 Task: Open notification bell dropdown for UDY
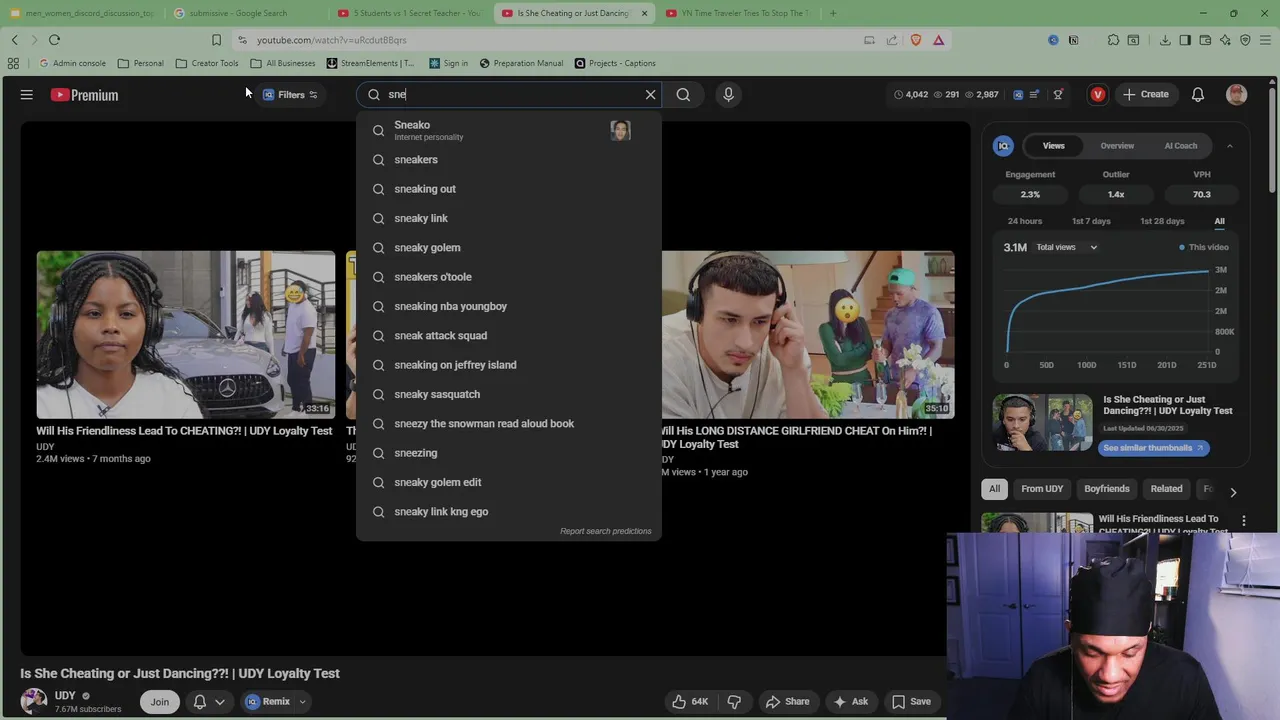pos(209,702)
